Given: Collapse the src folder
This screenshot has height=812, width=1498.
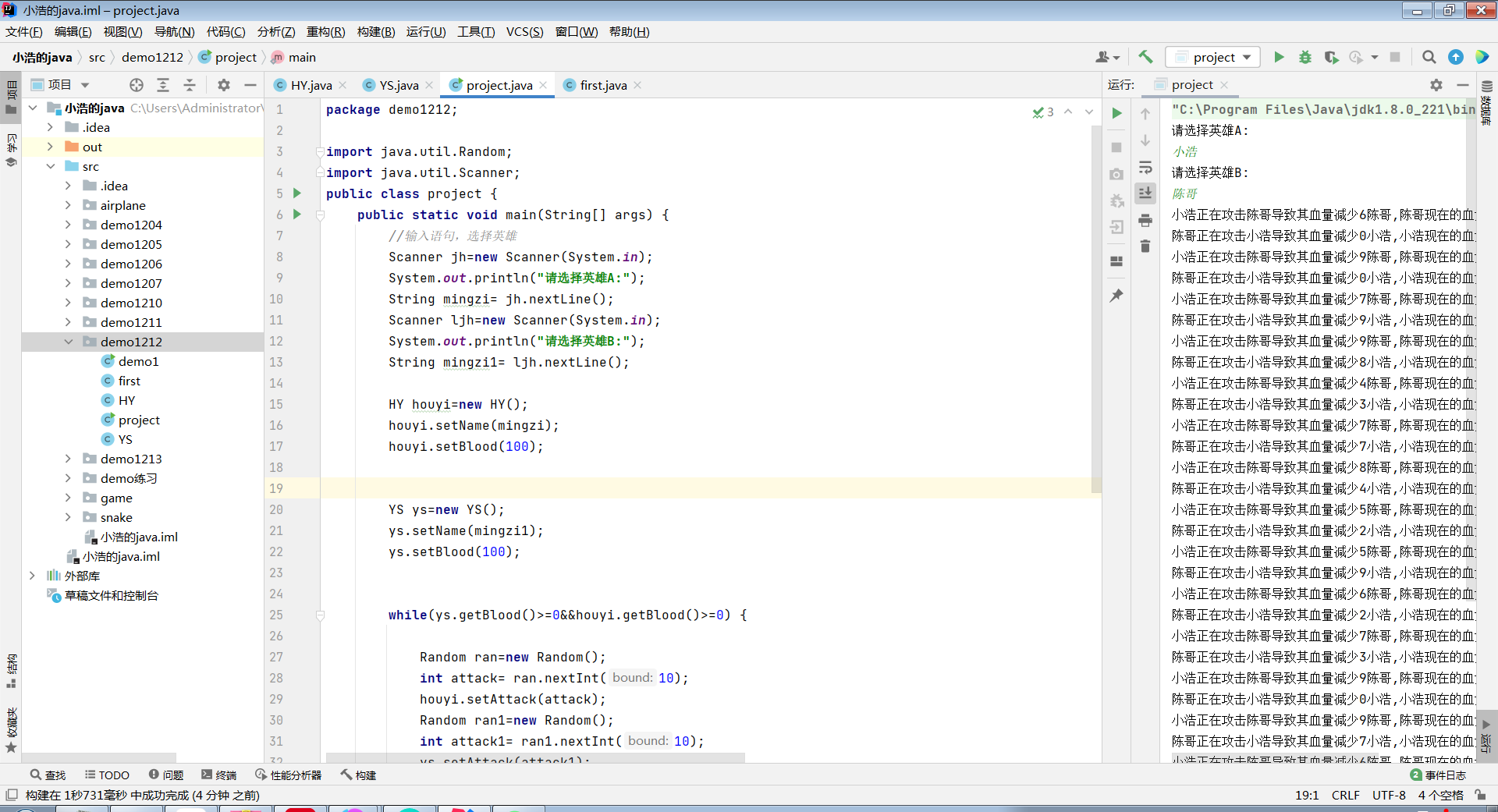Looking at the screenshot, I should [50, 166].
